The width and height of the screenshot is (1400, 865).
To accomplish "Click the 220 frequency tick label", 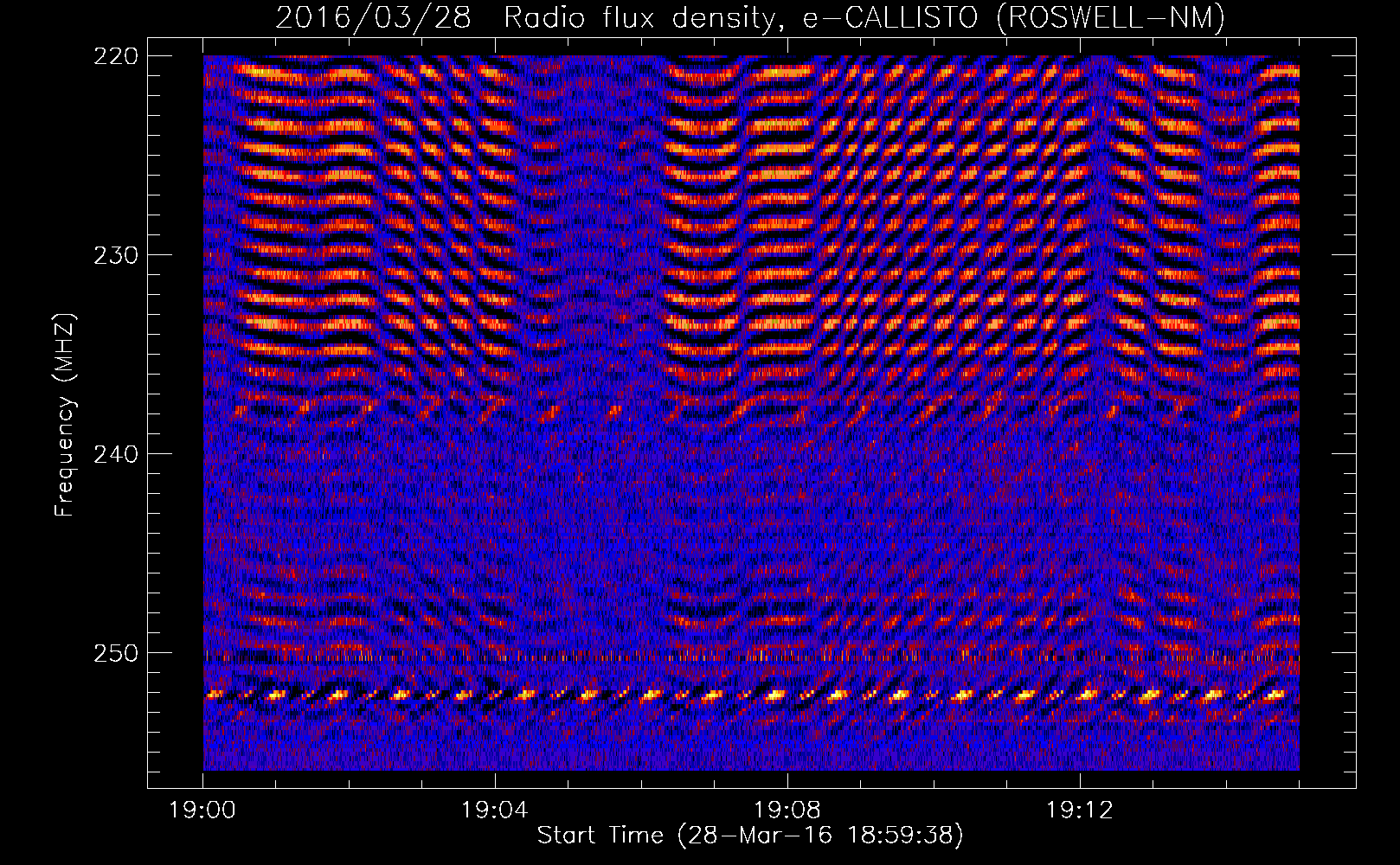I will [x=115, y=56].
